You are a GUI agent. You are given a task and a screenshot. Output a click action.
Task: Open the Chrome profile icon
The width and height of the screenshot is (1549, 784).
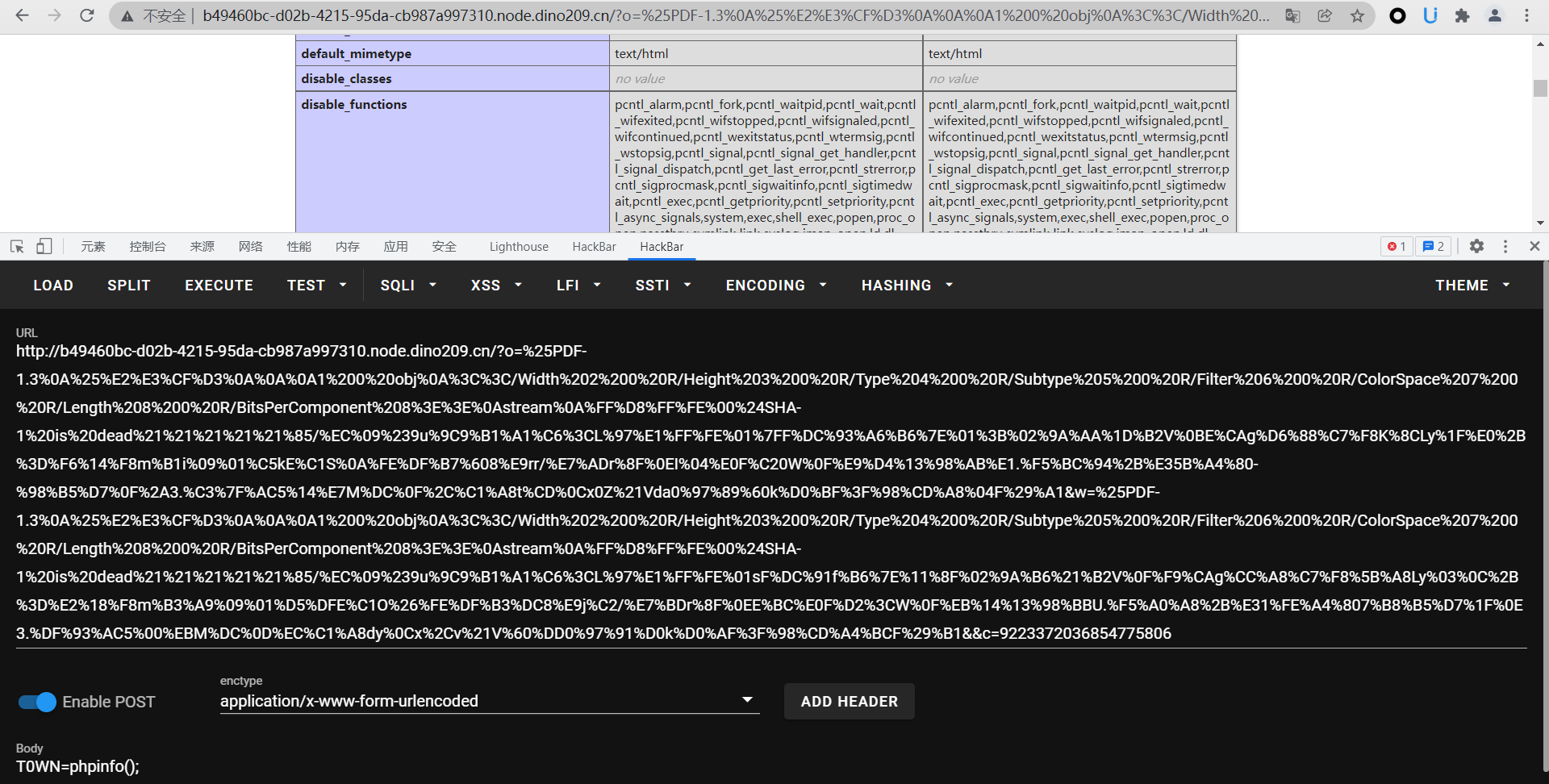point(1494,16)
